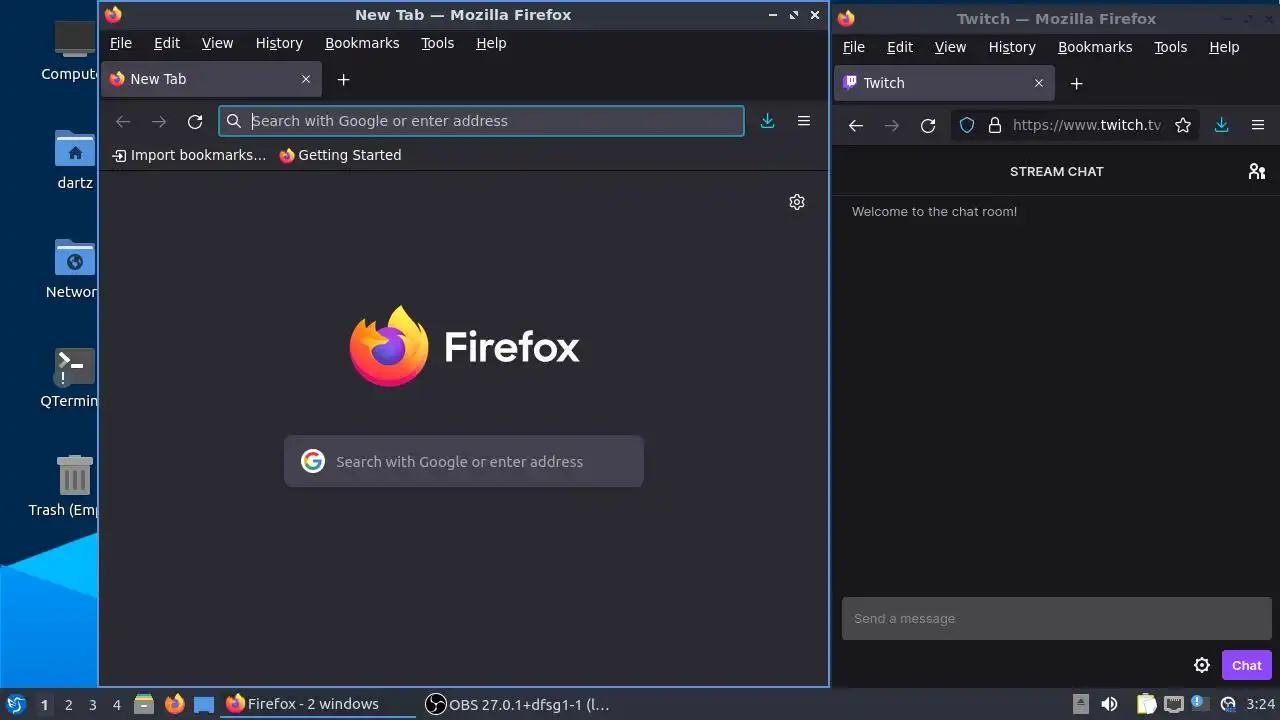Click the search magnifier in address bar

tap(234, 121)
